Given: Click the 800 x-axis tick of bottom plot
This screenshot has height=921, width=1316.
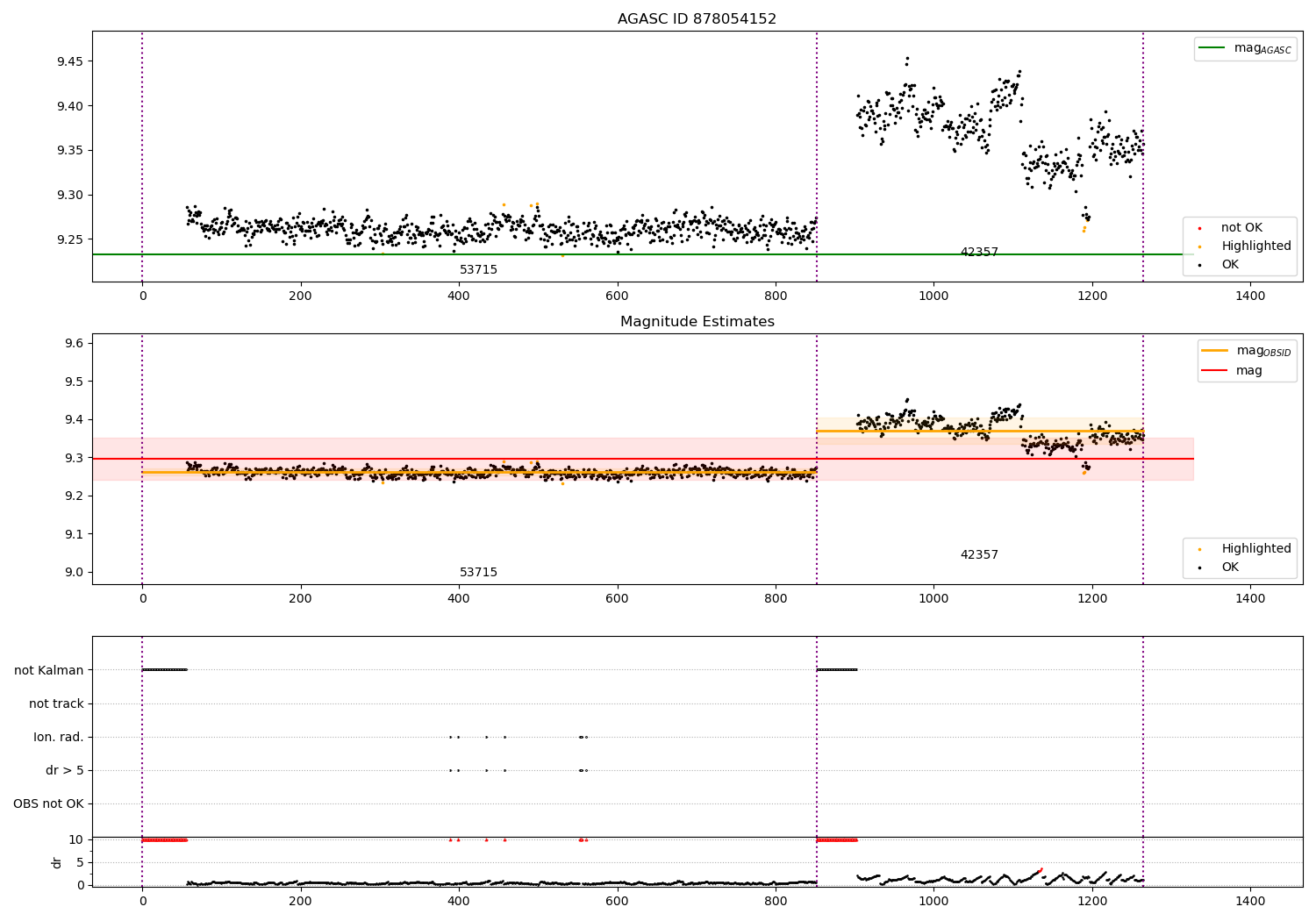Looking at the screenshot, I should pyautogui.click(x=776, y=901).
